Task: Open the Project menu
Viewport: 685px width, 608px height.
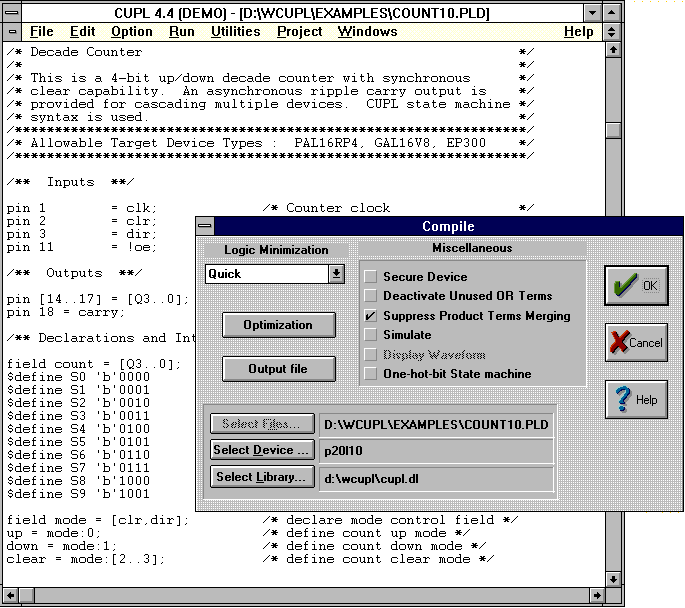Action: (x=300, y=32)
